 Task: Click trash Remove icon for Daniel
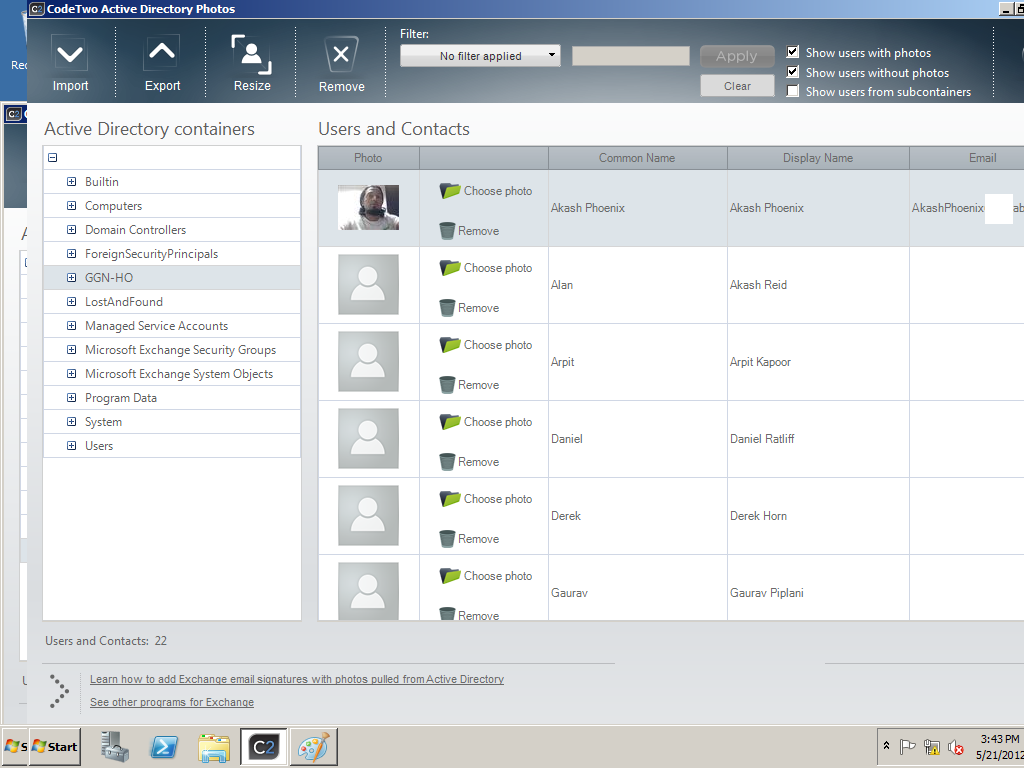[x=447, y=462]
